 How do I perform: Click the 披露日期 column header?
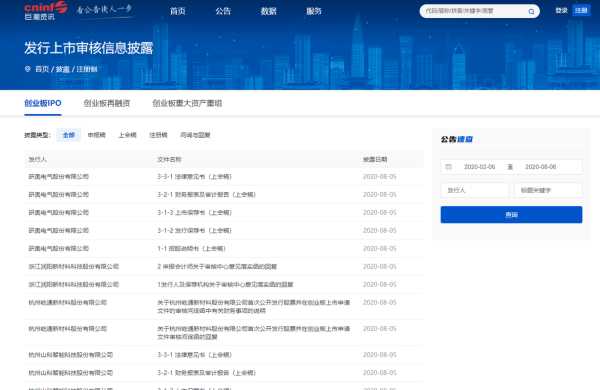pyautogui.click(x=375, y=159)
